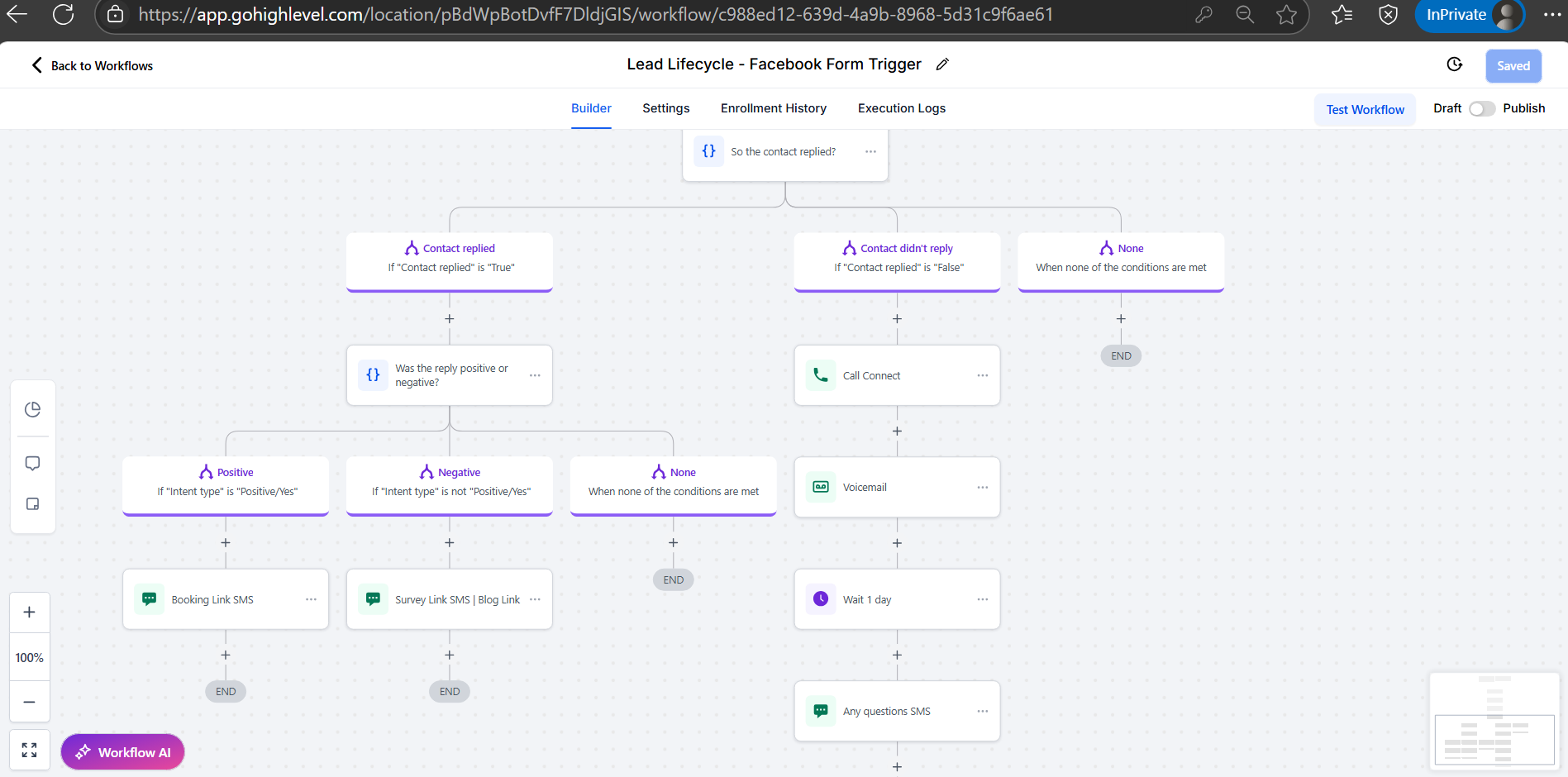Open the Voicemail action
1568x777 pixels.
click(897, 488)
